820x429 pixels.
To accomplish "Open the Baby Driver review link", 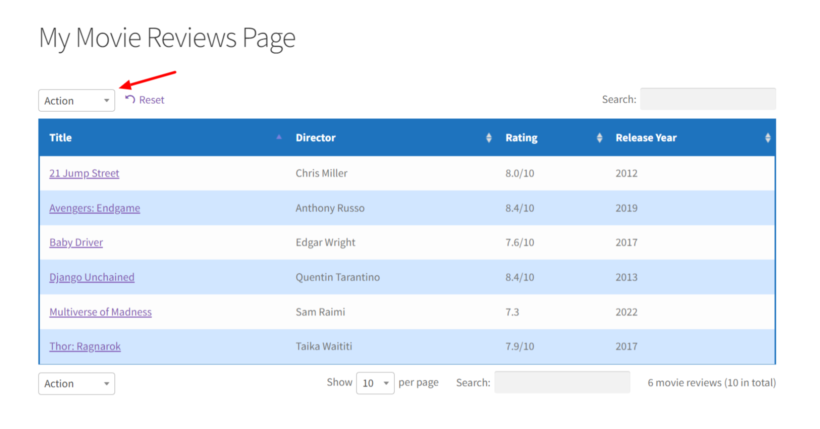I will [76, 242].
